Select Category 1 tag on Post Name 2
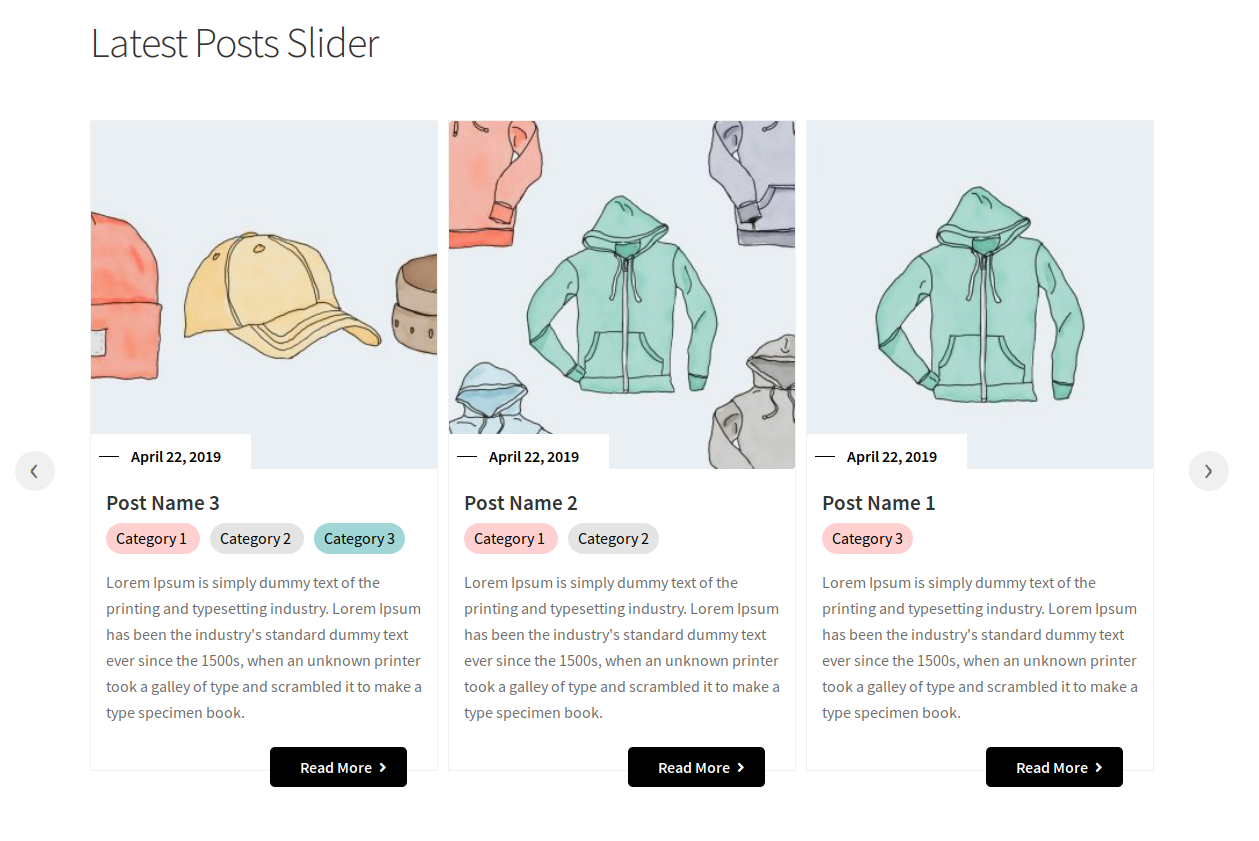This screenshot has height=841, width=1259. [x=510, y=539]
